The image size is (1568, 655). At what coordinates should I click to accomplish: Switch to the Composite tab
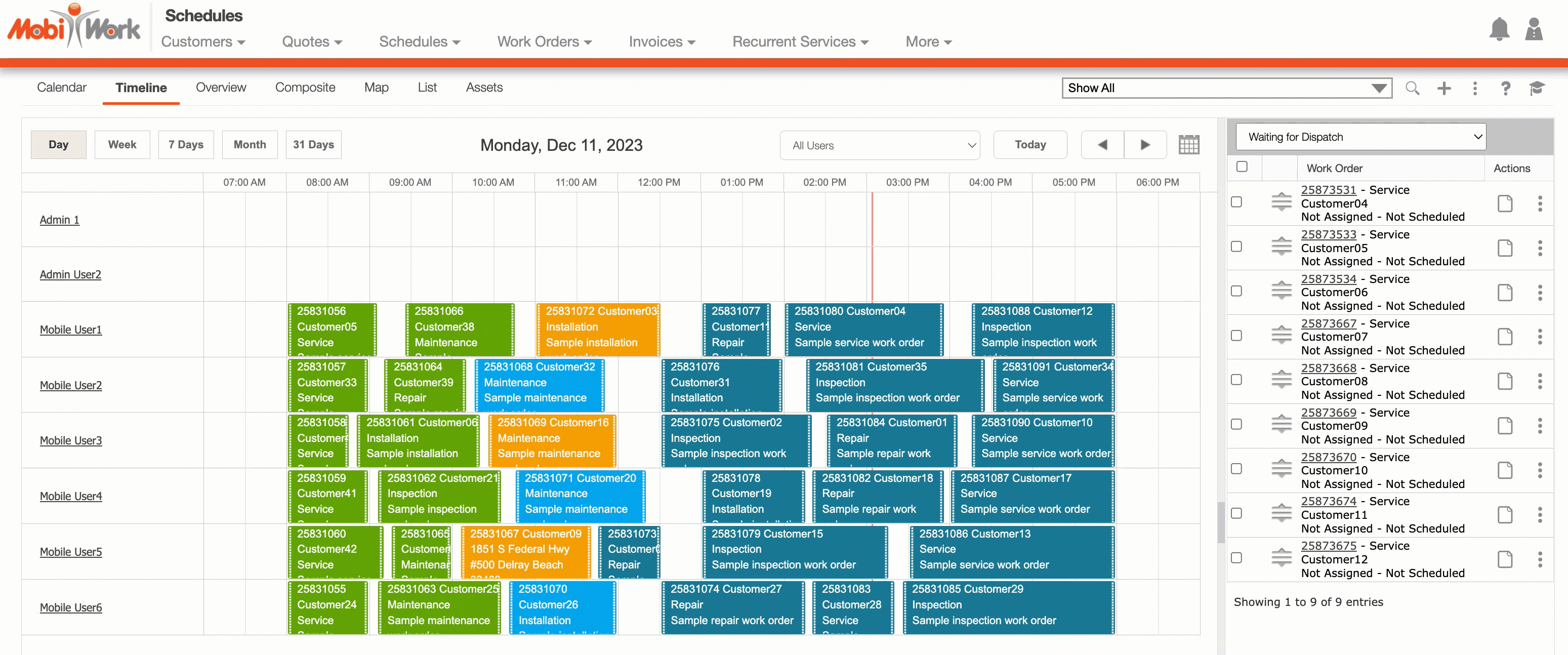coord(305,88)
